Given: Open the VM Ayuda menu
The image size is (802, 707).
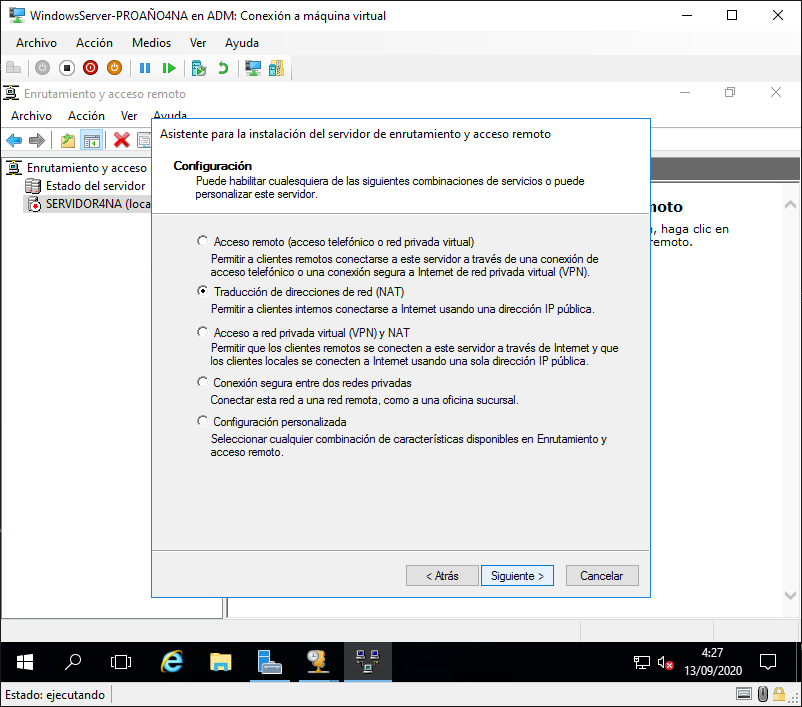Looking at the screenshot, I should [242, 43].
